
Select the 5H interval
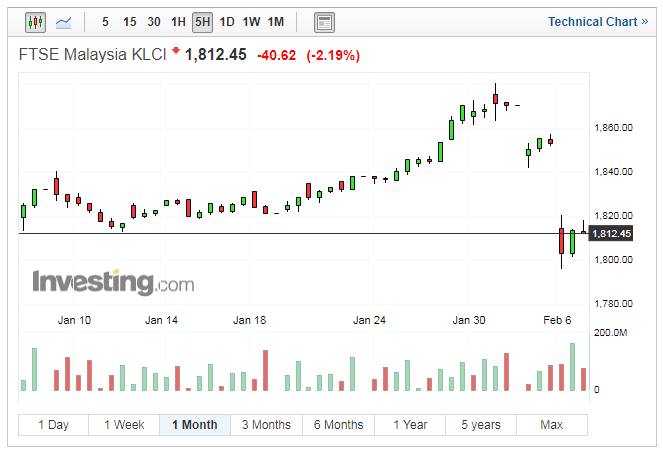pos(203,22)
